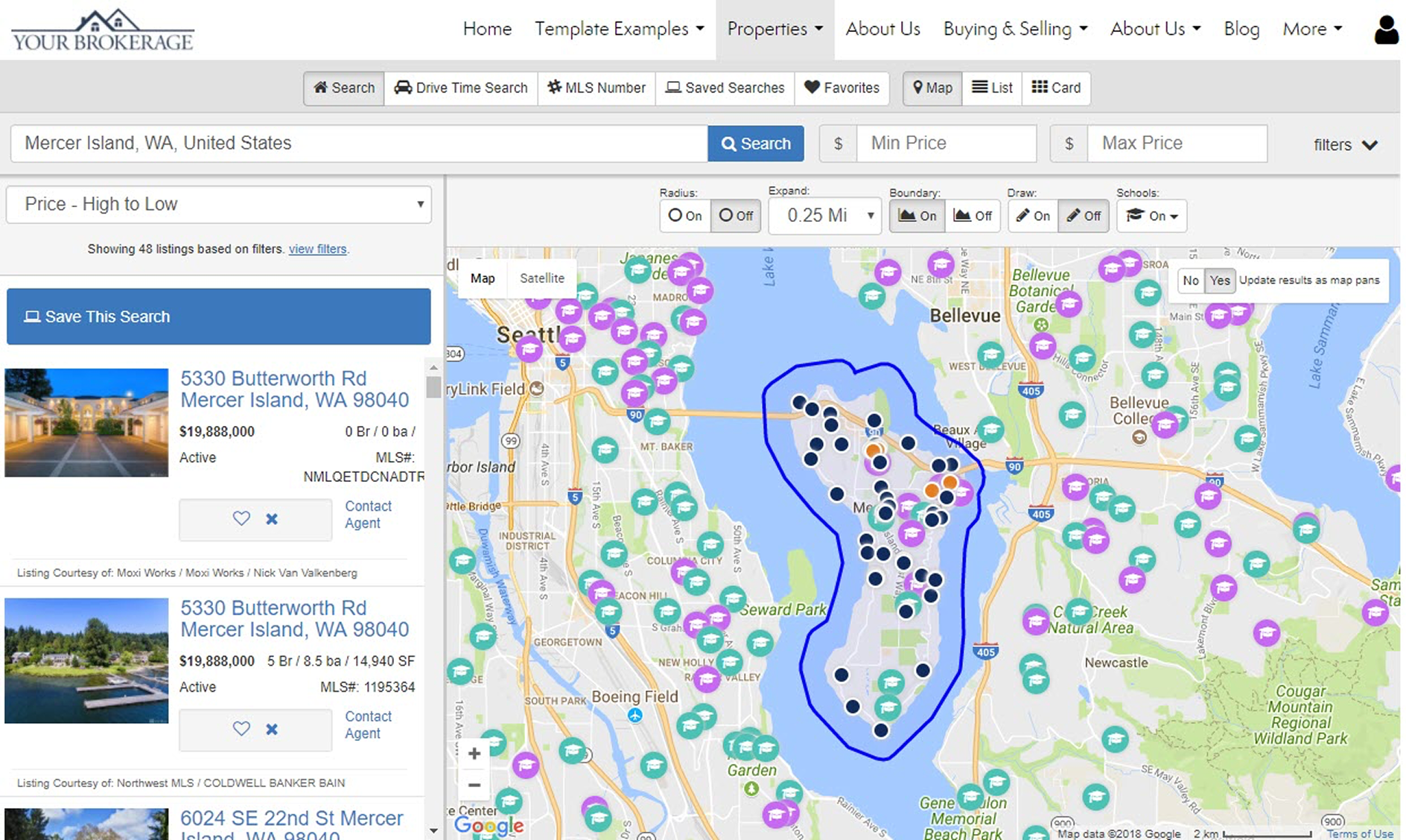Open the Properties menu

pyautogui.click(x=774, y=29)
